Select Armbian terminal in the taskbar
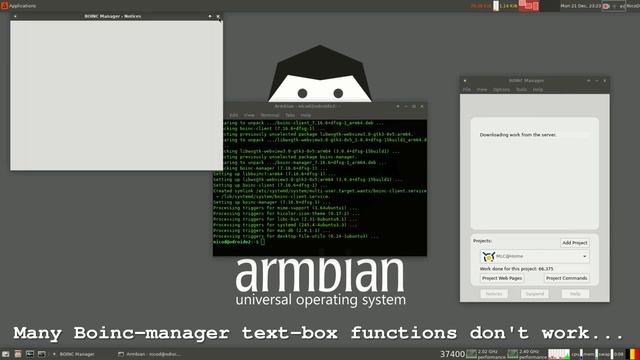 click(x=149, y=354)
